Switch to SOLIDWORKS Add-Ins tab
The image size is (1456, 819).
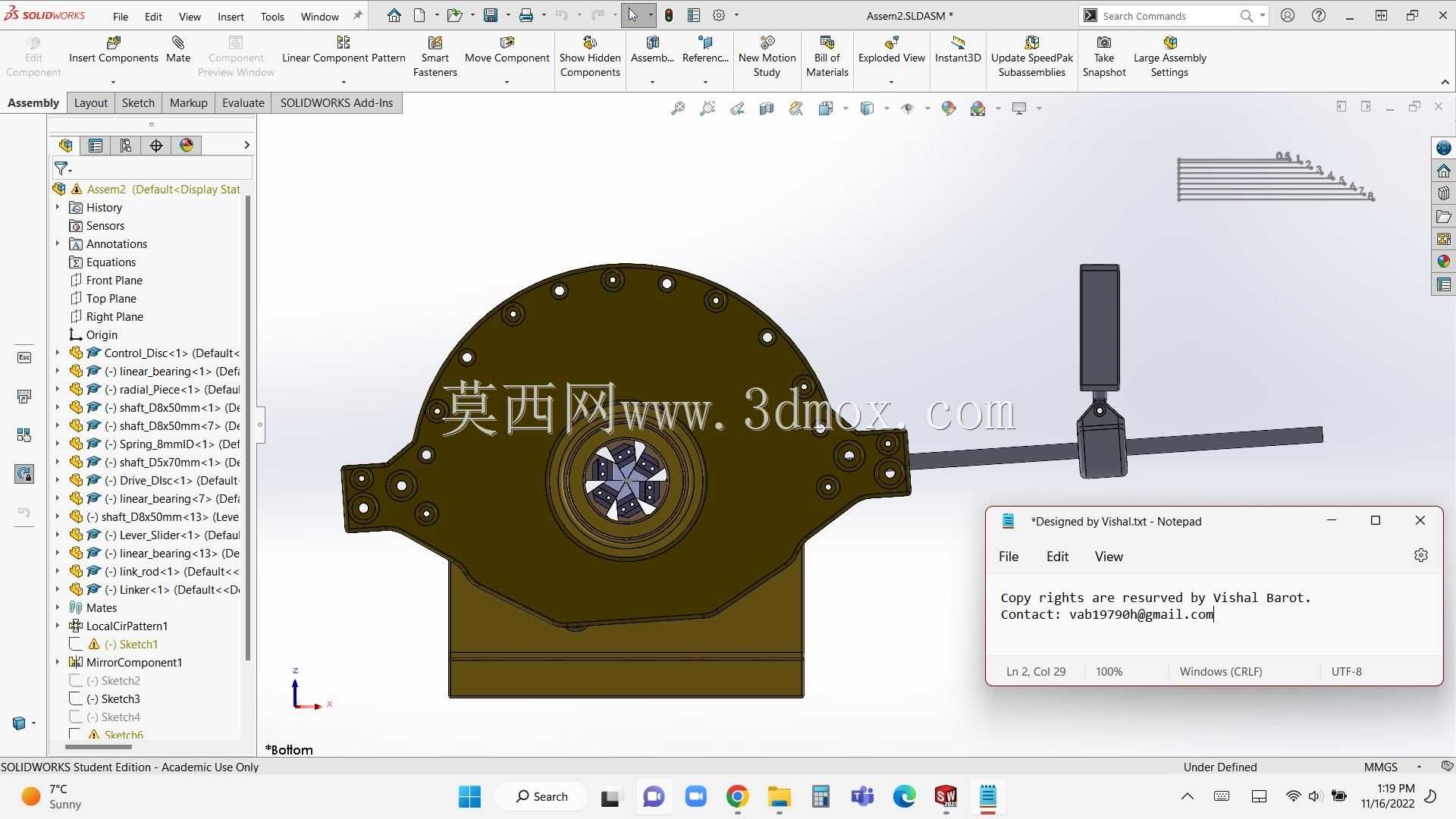click(337, 102)
